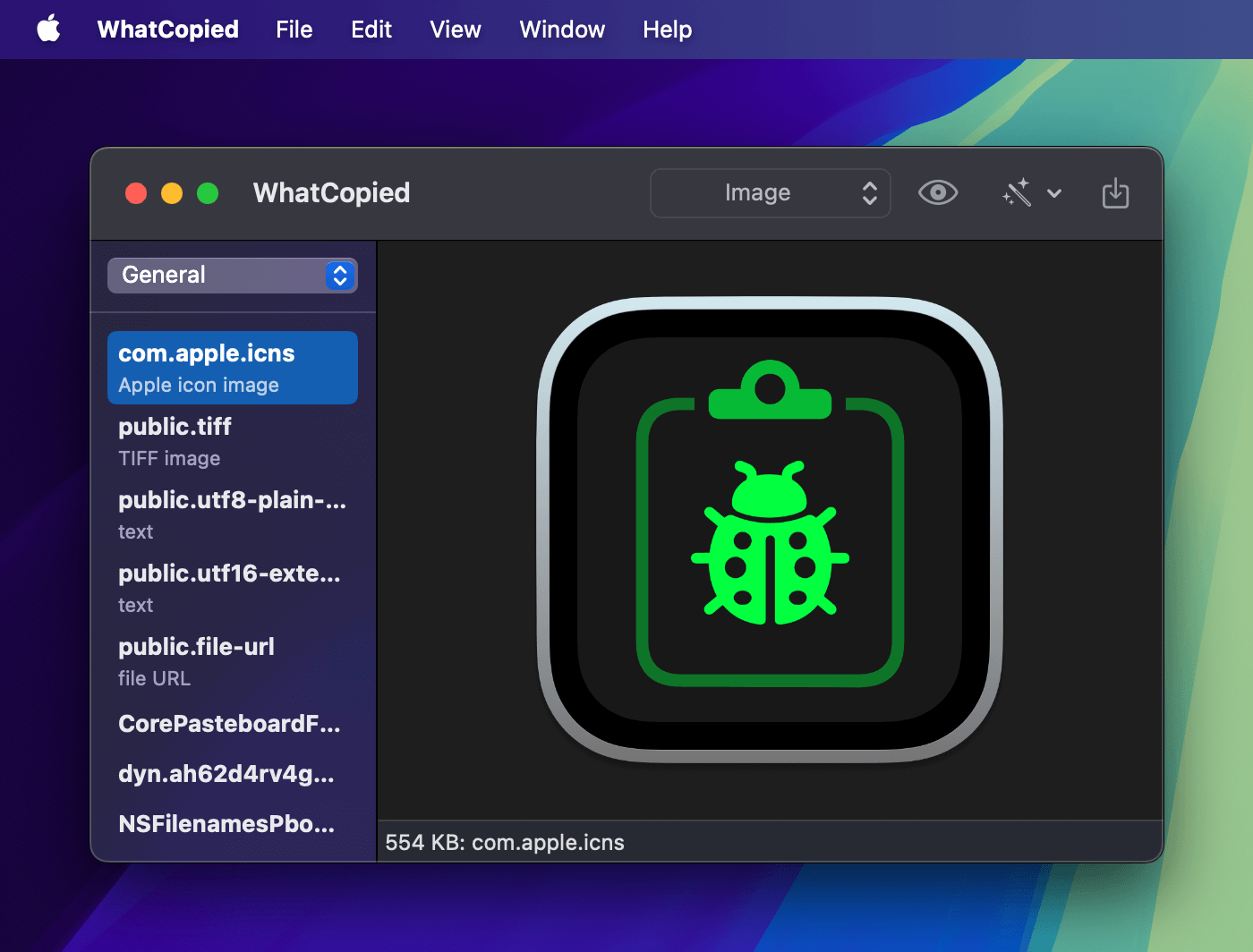
Task: Select the public.utf8-plain-... text row
Action: point(233,514)
